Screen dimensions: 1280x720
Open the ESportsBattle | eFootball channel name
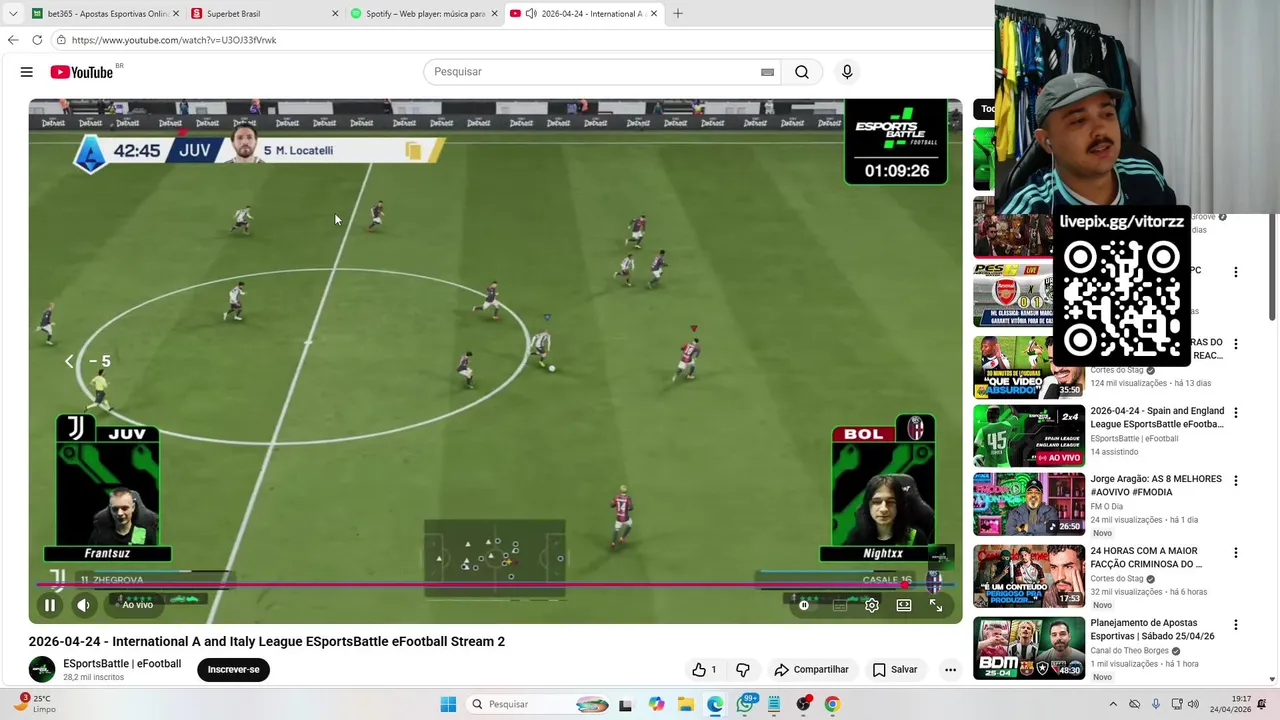click(x=122, y=664)
